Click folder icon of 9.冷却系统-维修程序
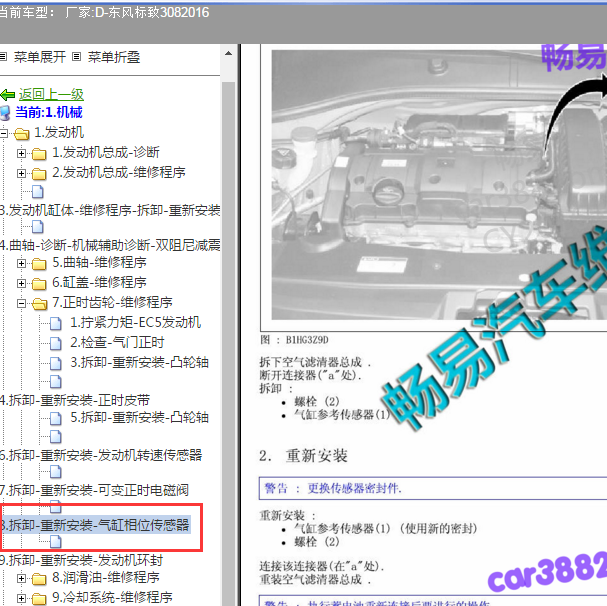This screenshot has width=607, height=606. click(39, 598)
